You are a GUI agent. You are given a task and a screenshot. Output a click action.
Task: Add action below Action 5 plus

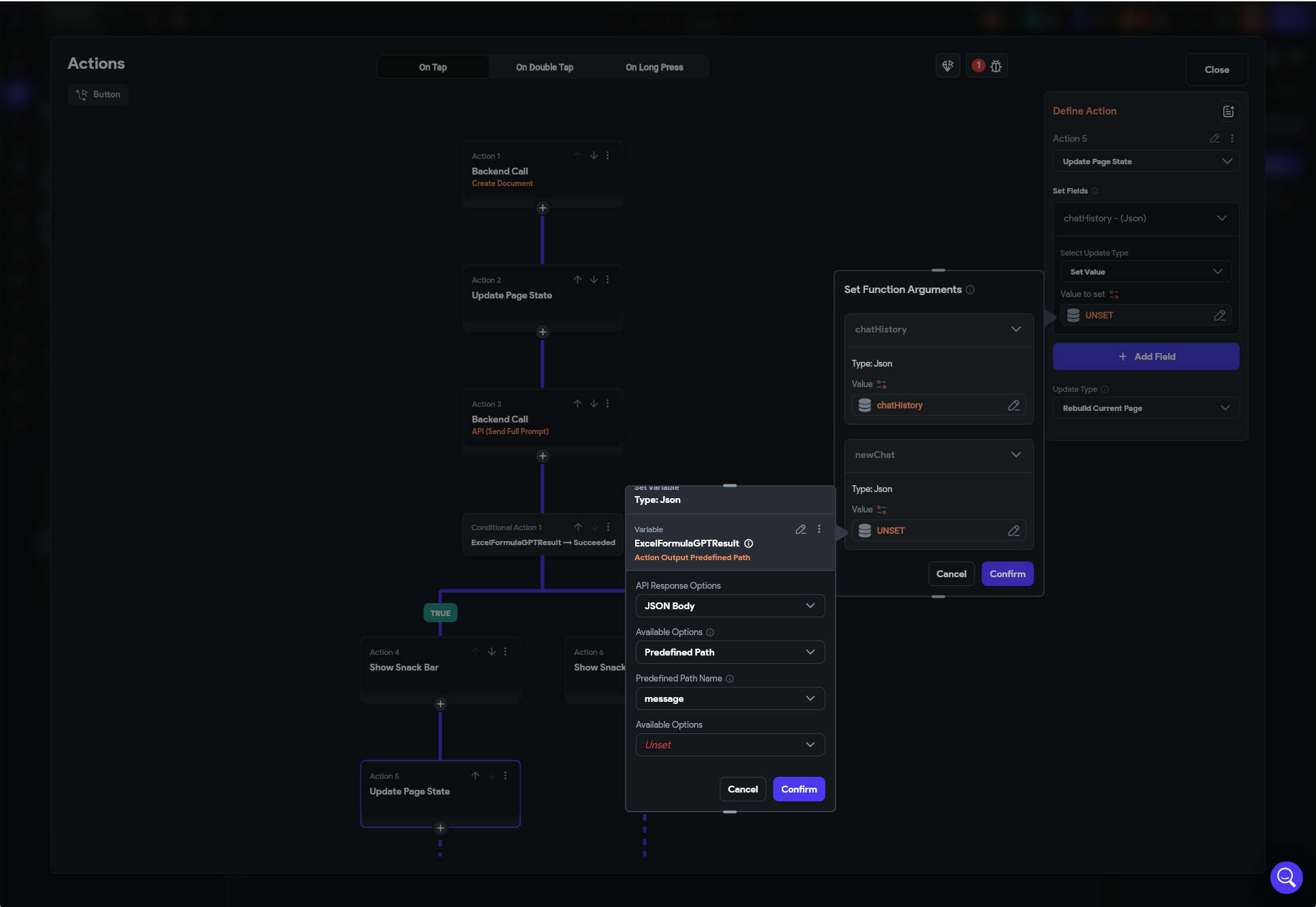pyautogui.click(x=440, y=828)
